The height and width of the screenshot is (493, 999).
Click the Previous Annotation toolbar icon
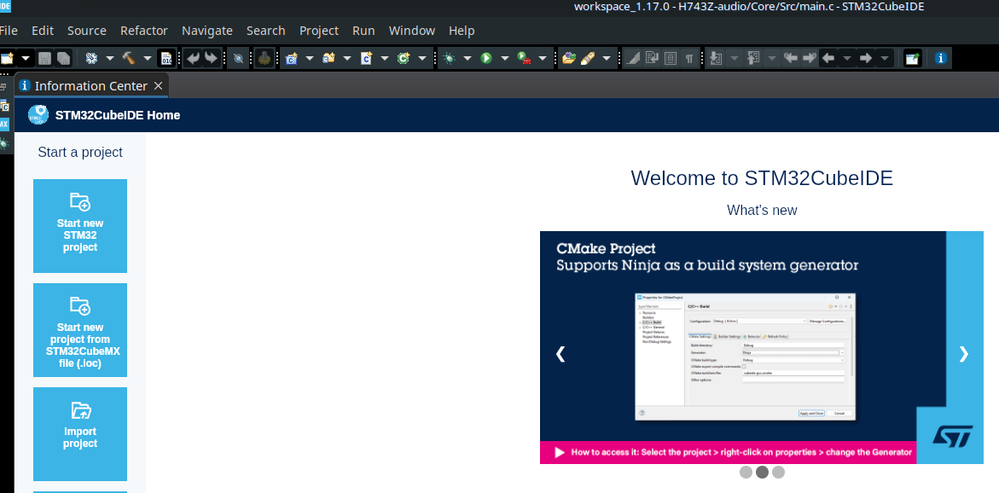pyautogui.click(x=754, y=59)
